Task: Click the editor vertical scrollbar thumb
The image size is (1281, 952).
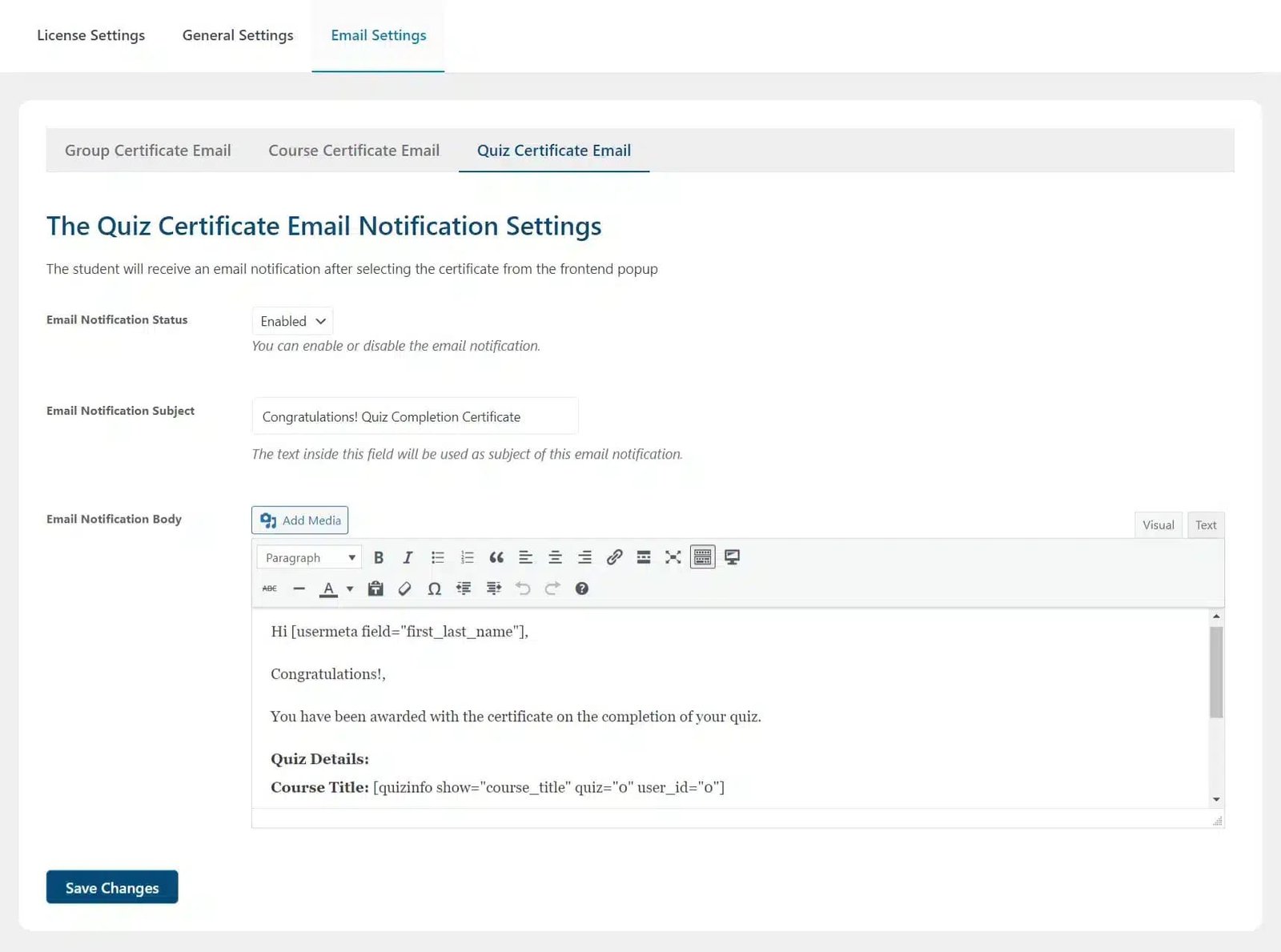Action: point(1216,673)
